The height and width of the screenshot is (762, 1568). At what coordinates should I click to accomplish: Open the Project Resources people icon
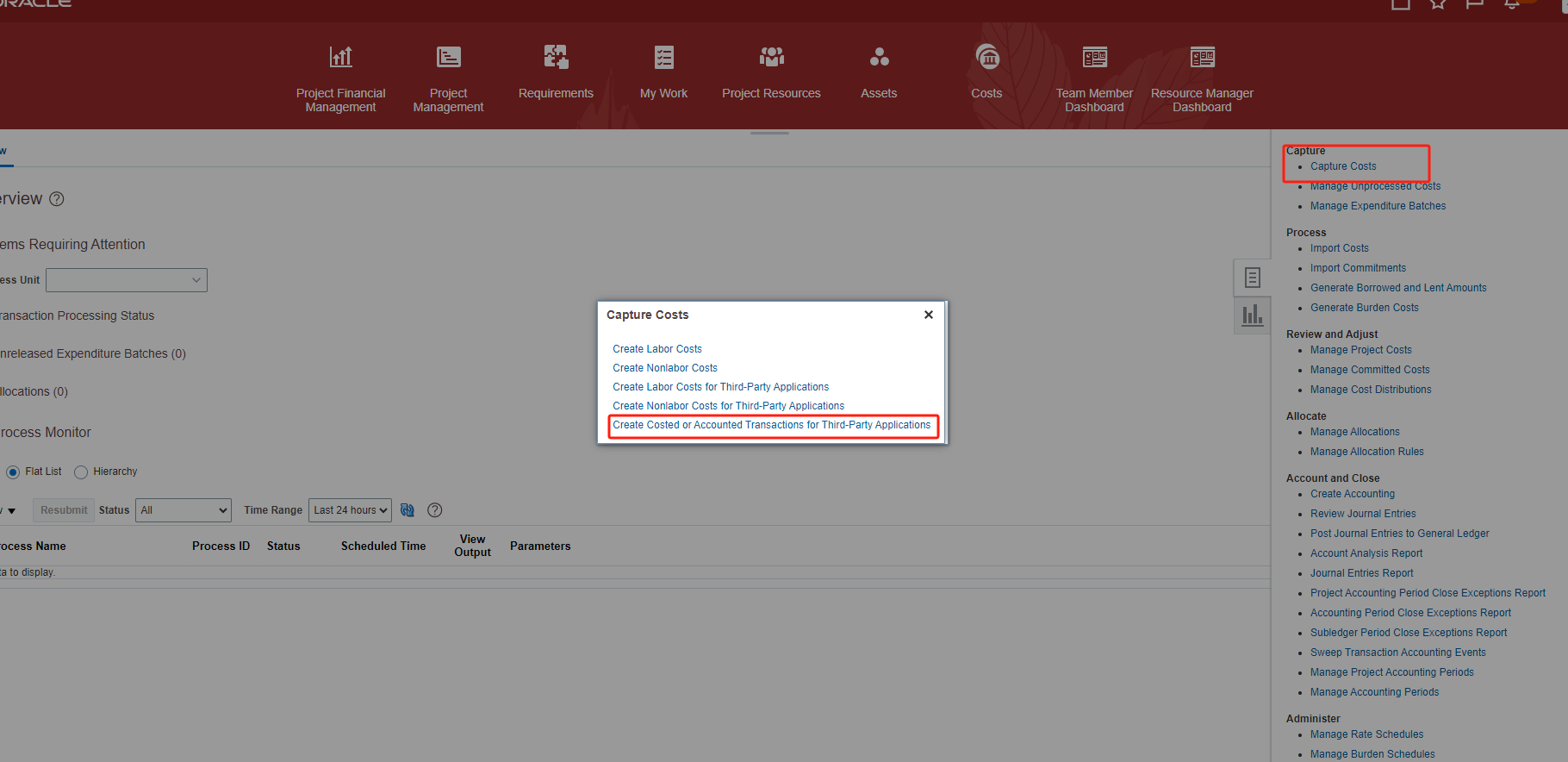(x=772, y=57)
